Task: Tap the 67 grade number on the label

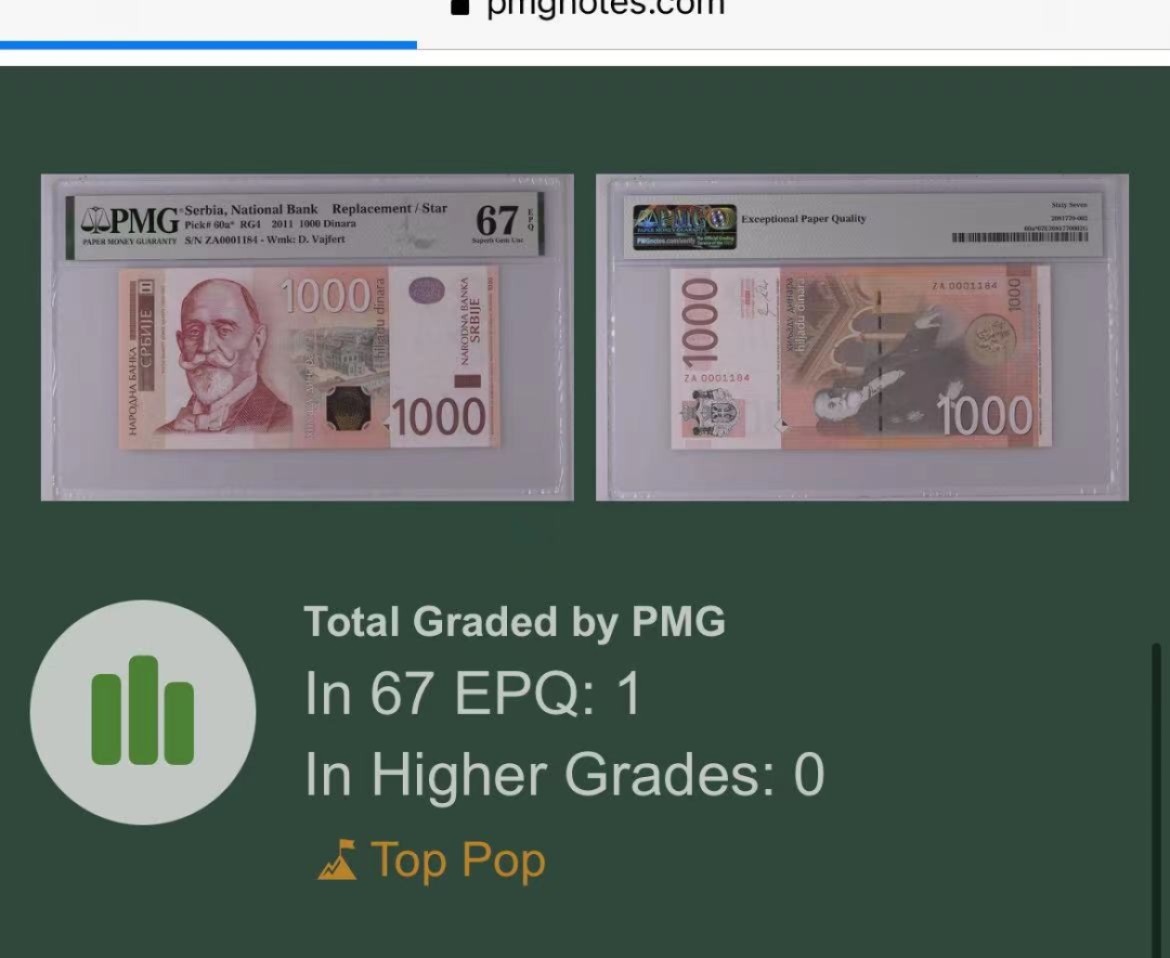Action: point(496,220)
